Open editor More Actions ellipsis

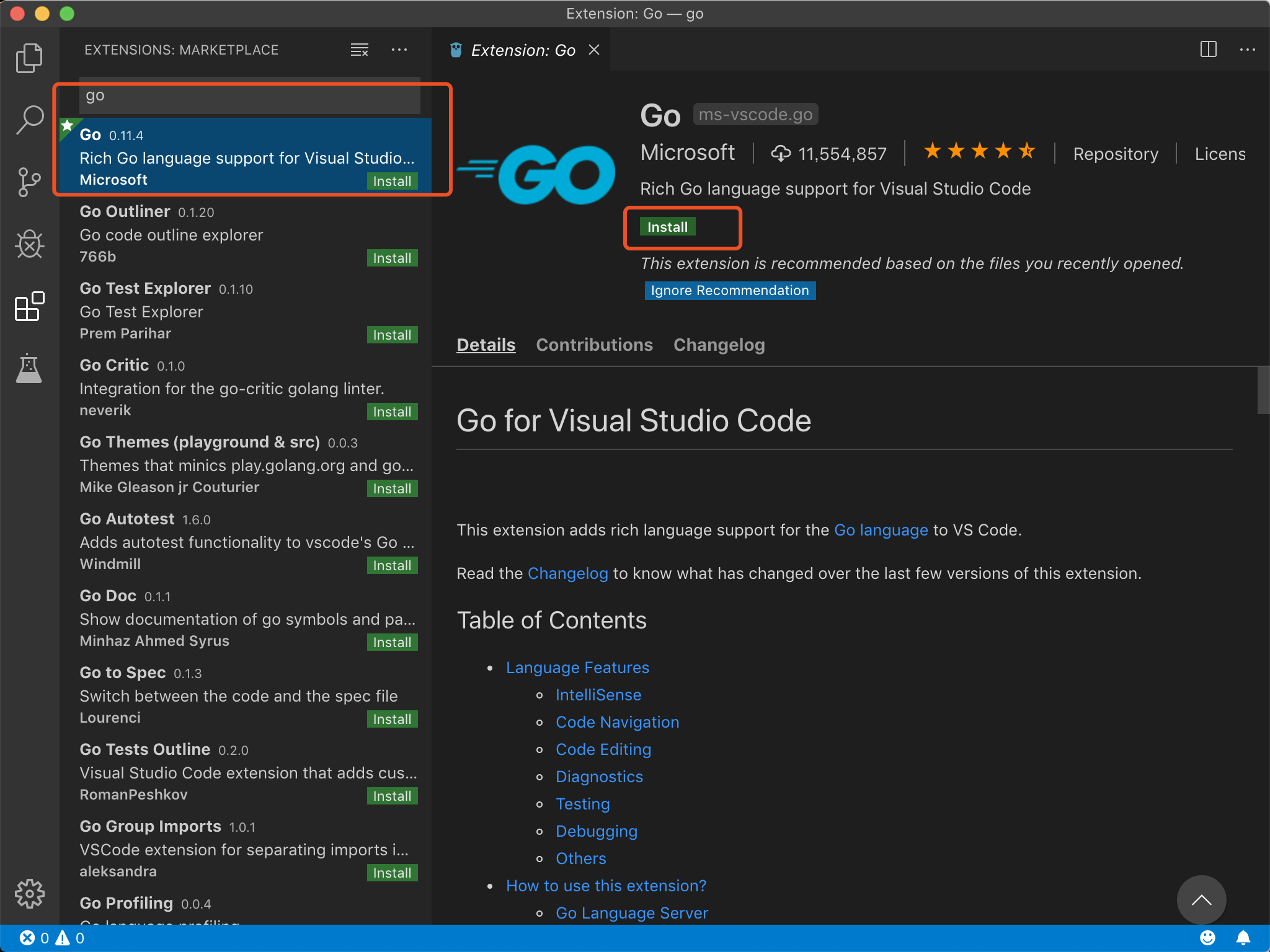pos(1248,50)
